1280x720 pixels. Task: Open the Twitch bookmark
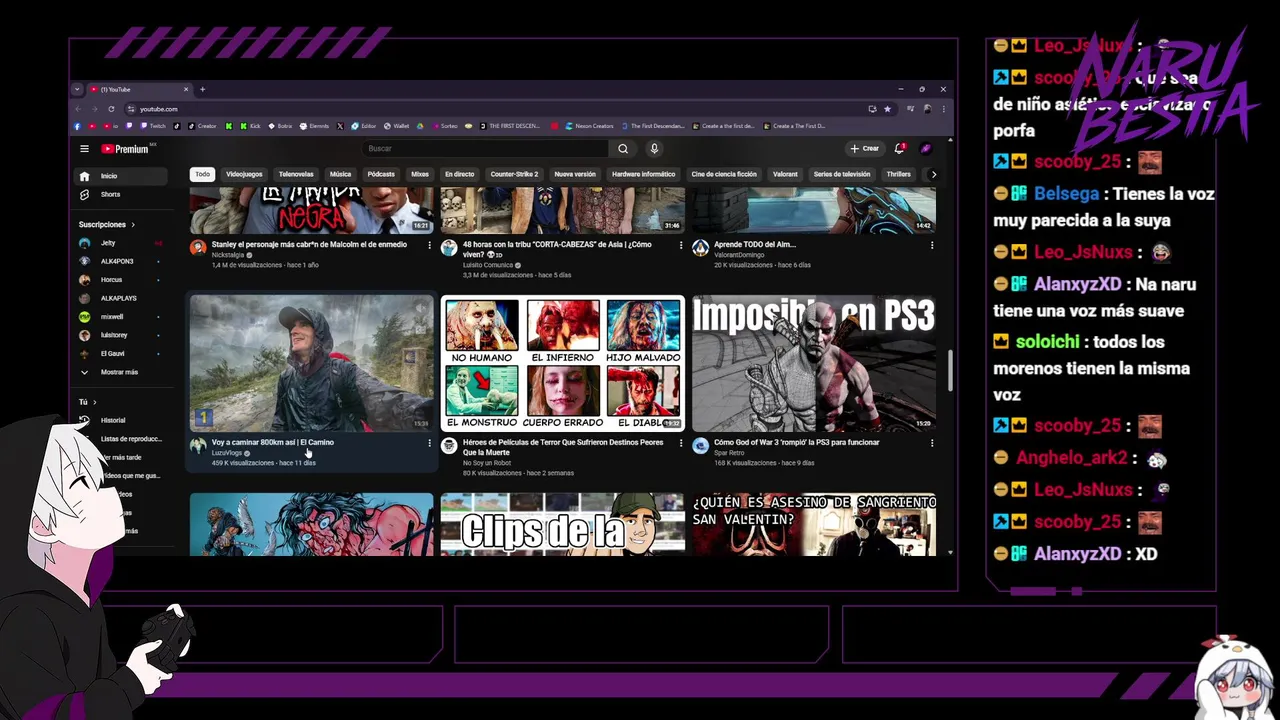pos(153,126)
